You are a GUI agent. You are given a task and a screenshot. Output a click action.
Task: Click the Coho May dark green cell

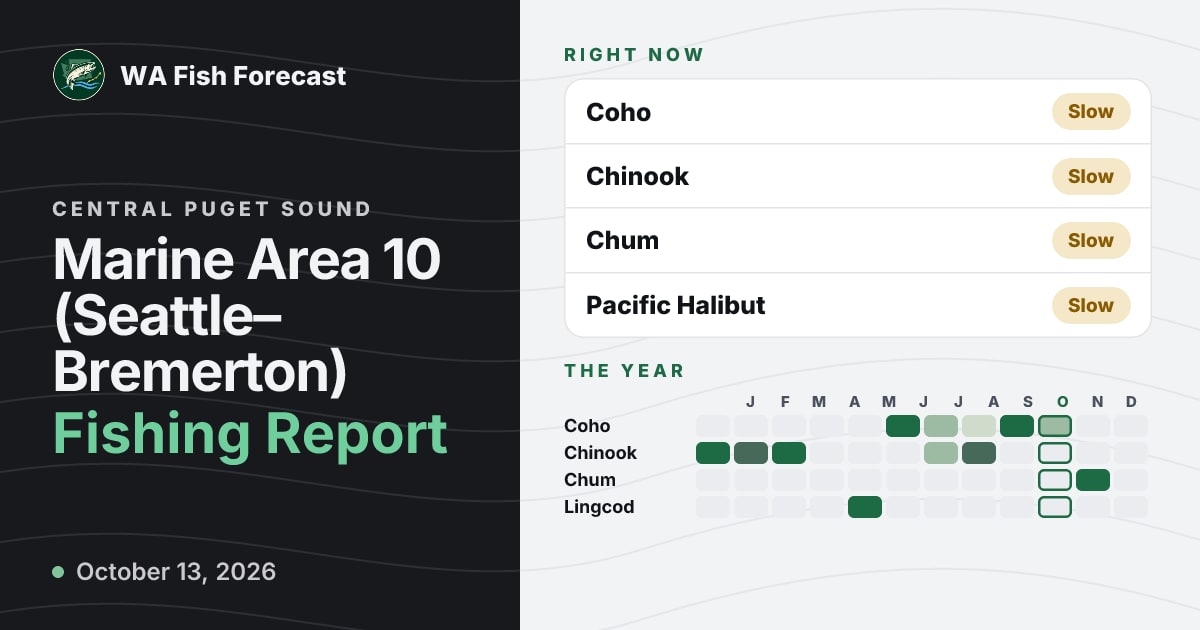pyautogui.click(x=903, y=426)
